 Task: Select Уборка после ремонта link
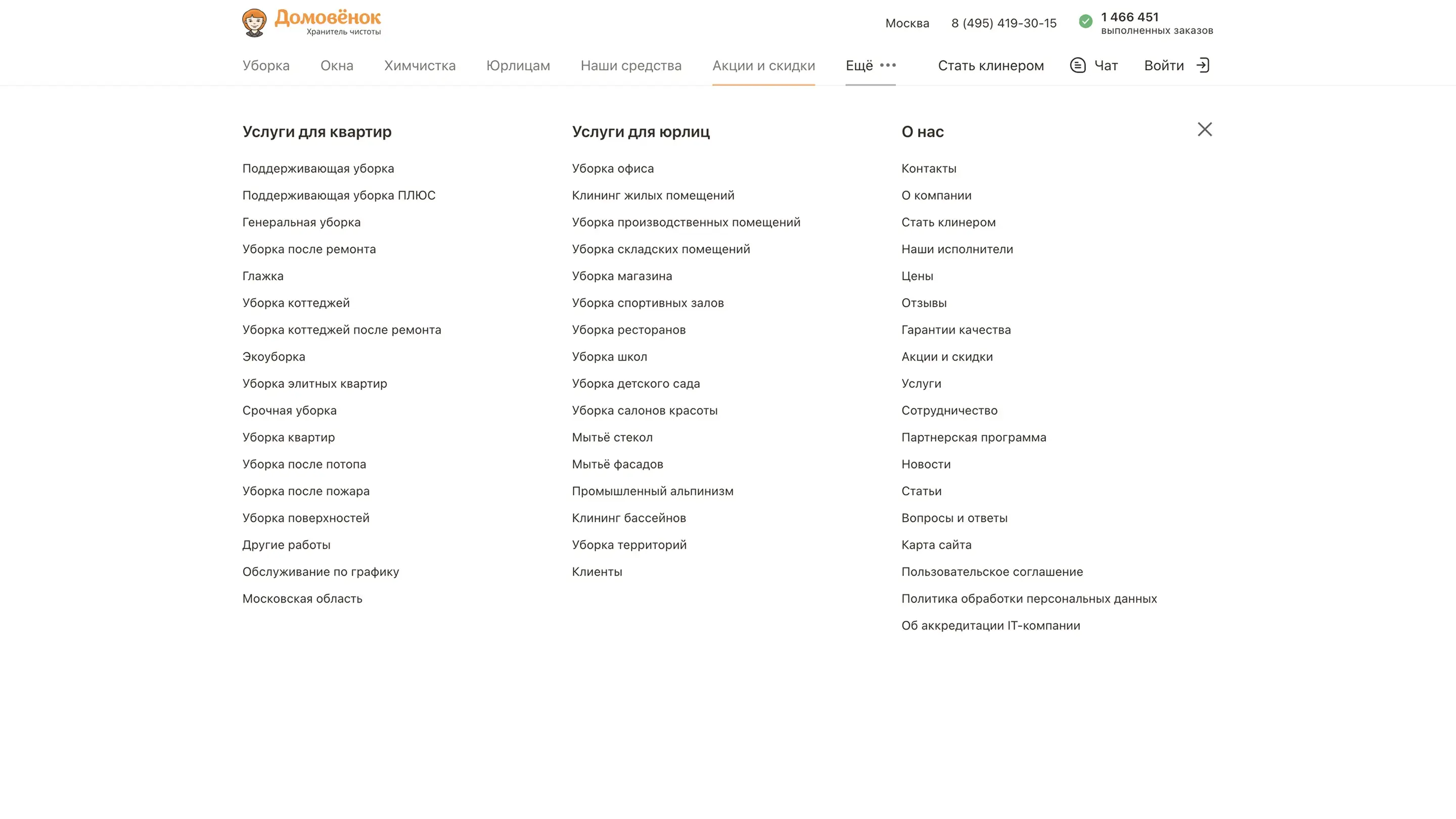(308, 249)
